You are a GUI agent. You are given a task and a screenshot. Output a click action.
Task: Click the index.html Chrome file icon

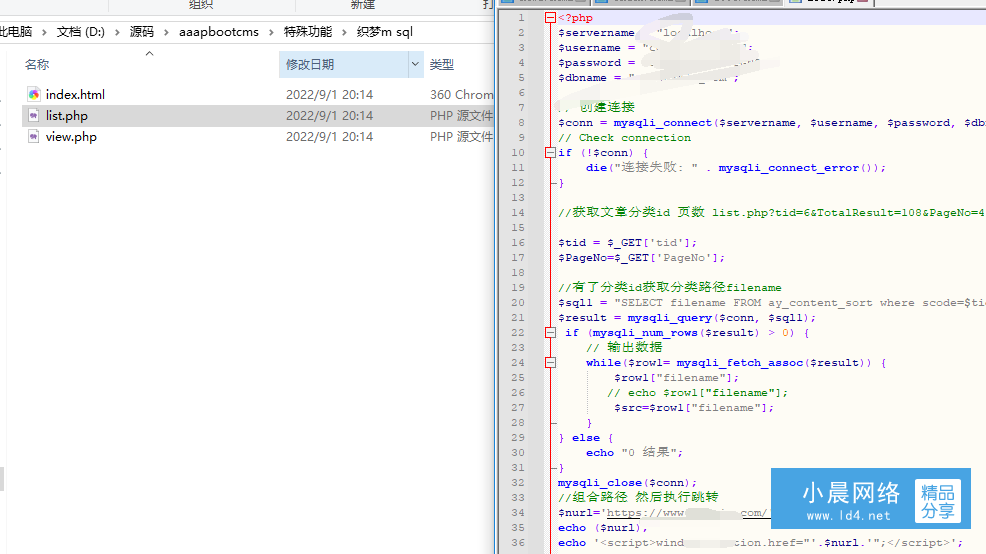34,94
